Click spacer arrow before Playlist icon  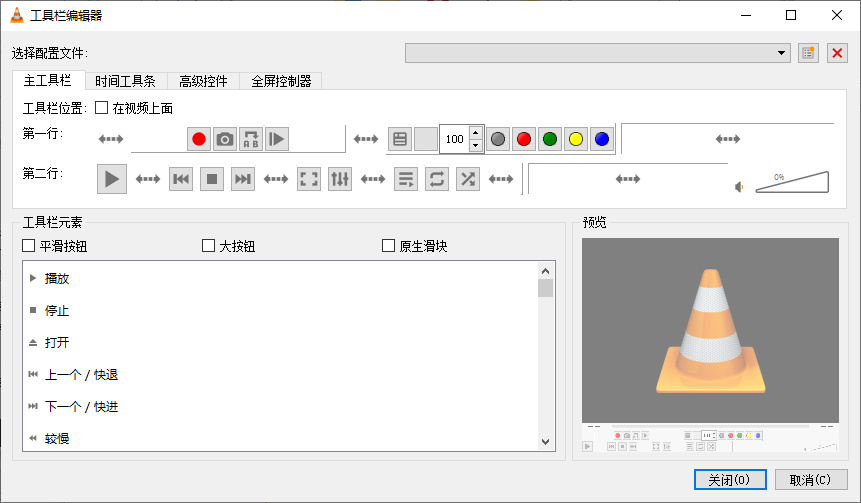[x=373, y=179]
